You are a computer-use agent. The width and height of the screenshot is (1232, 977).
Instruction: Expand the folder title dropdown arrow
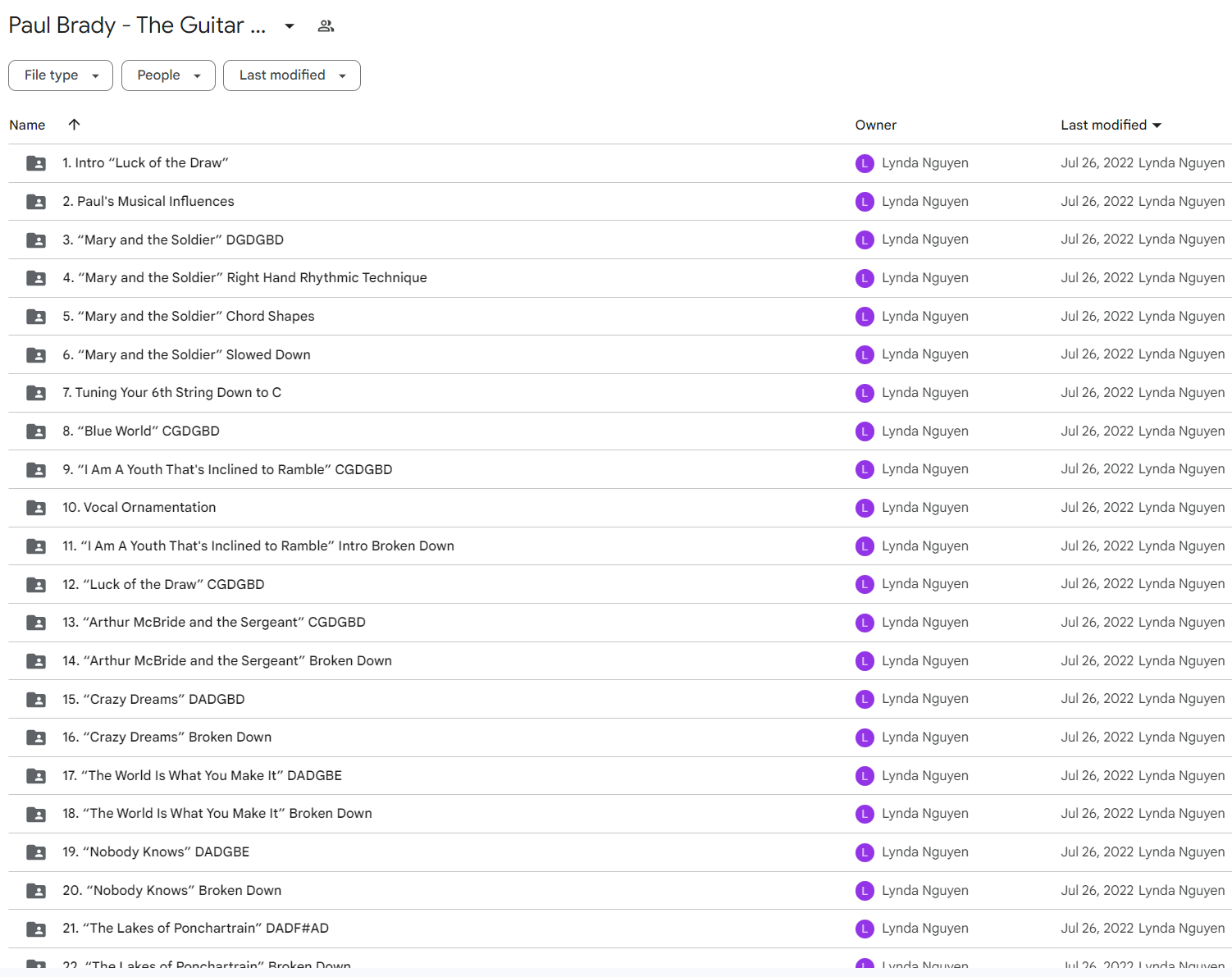(290, 26)
